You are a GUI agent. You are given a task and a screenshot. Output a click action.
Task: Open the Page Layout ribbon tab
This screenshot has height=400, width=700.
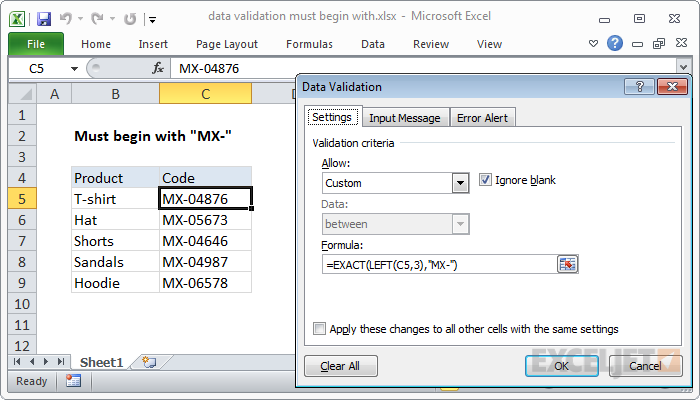[x=227, y=44]
